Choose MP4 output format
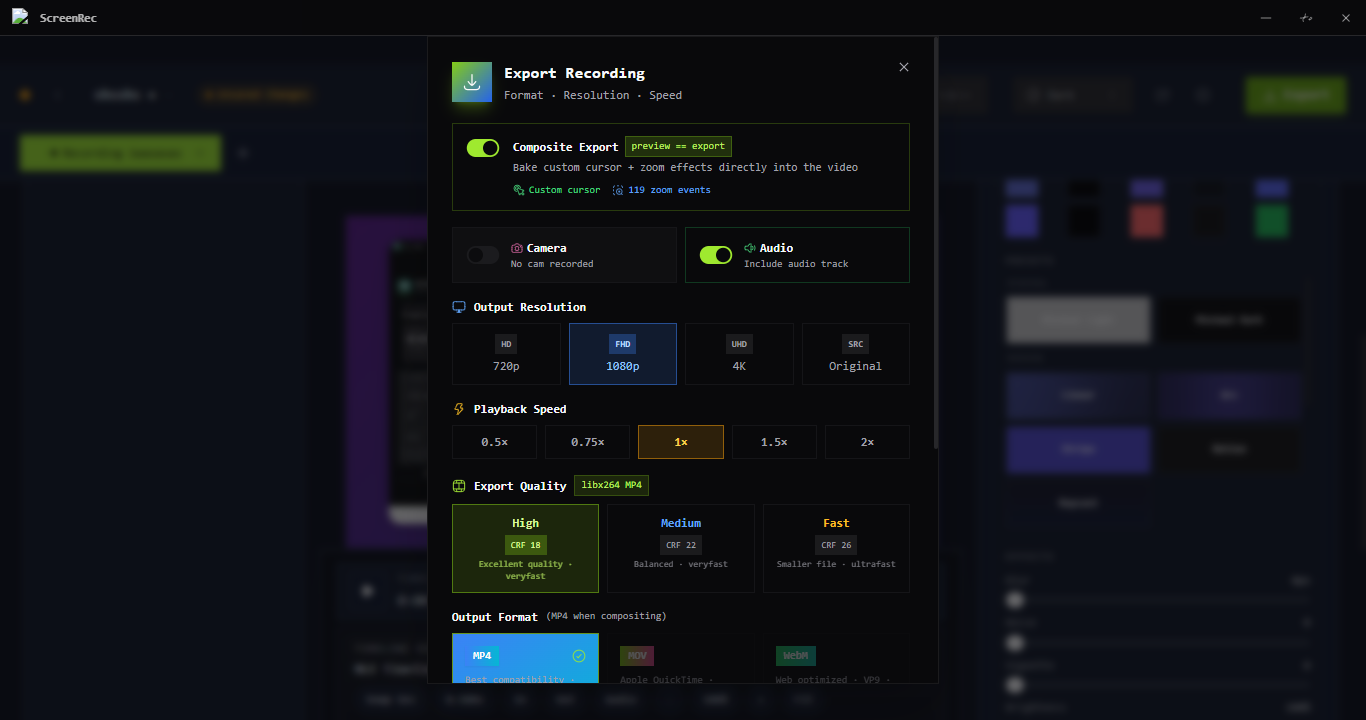1366x720 pixels. (x=525, y=658)
